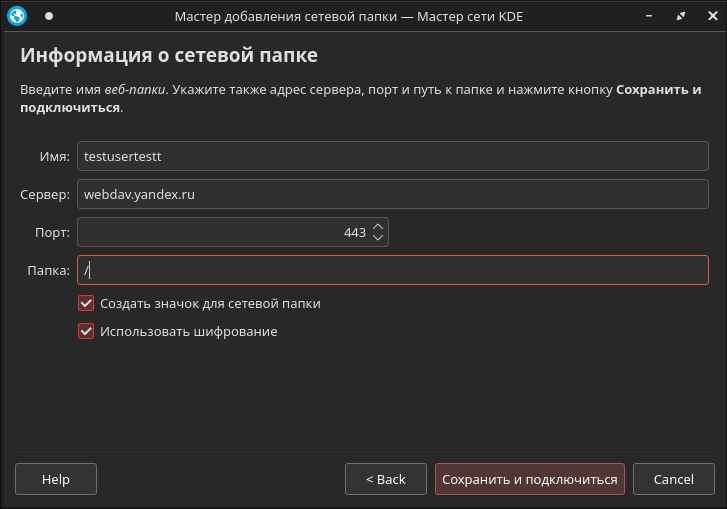This screenshot has width=727, height=509.
Task: Click inside the Папка path field
Action: coord(392,270)
